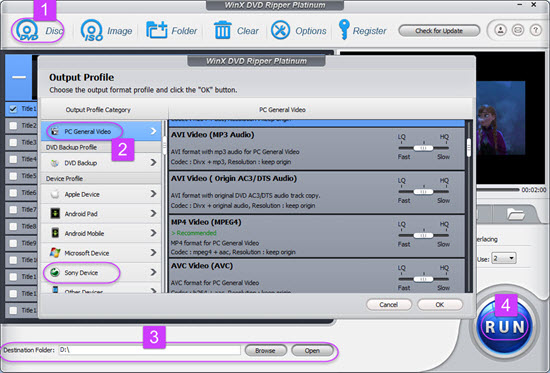Expand Microsoft Device category arrow

(x=153, y=253)
